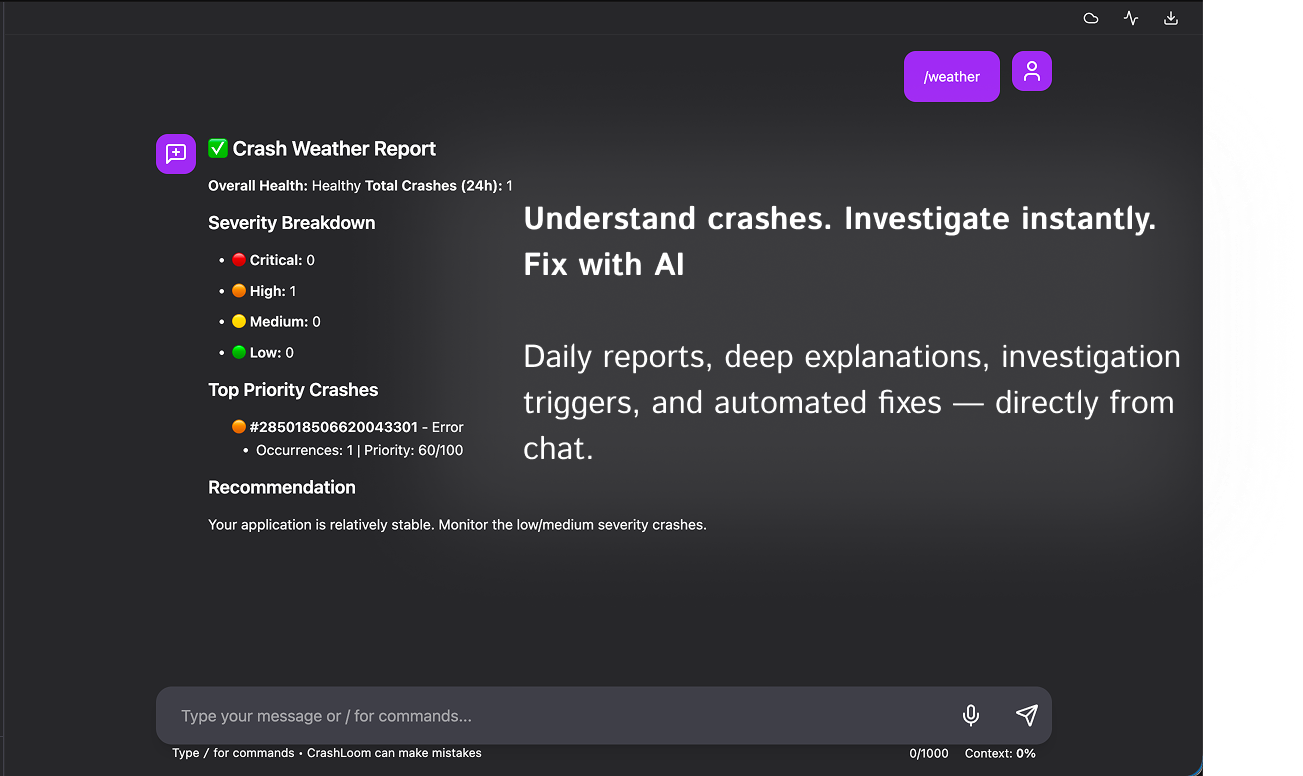Activate voice input with the microphone icon

(970, 715)
